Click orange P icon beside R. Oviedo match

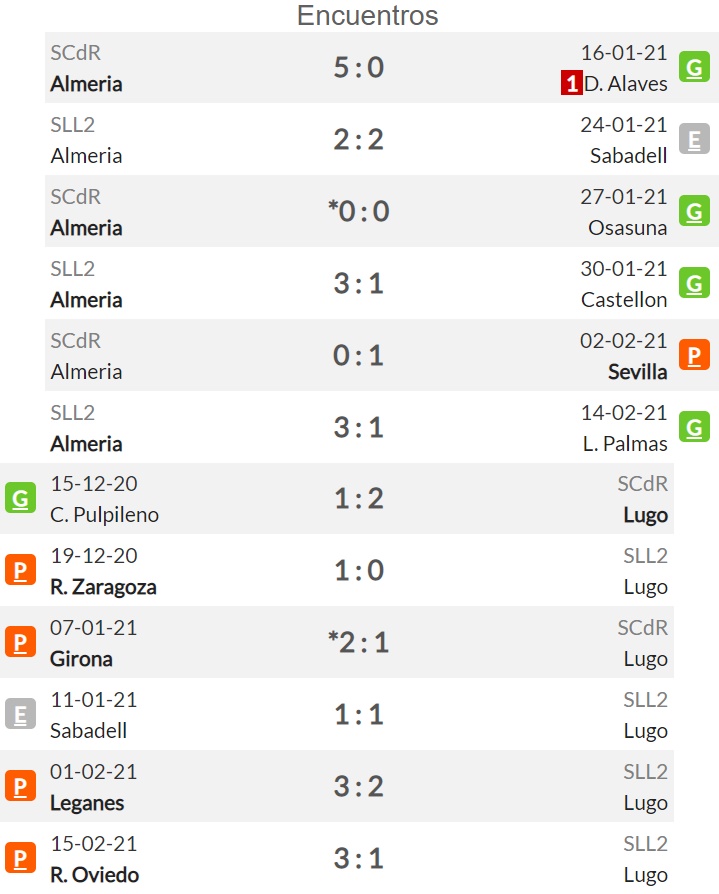tap(21, 858)
